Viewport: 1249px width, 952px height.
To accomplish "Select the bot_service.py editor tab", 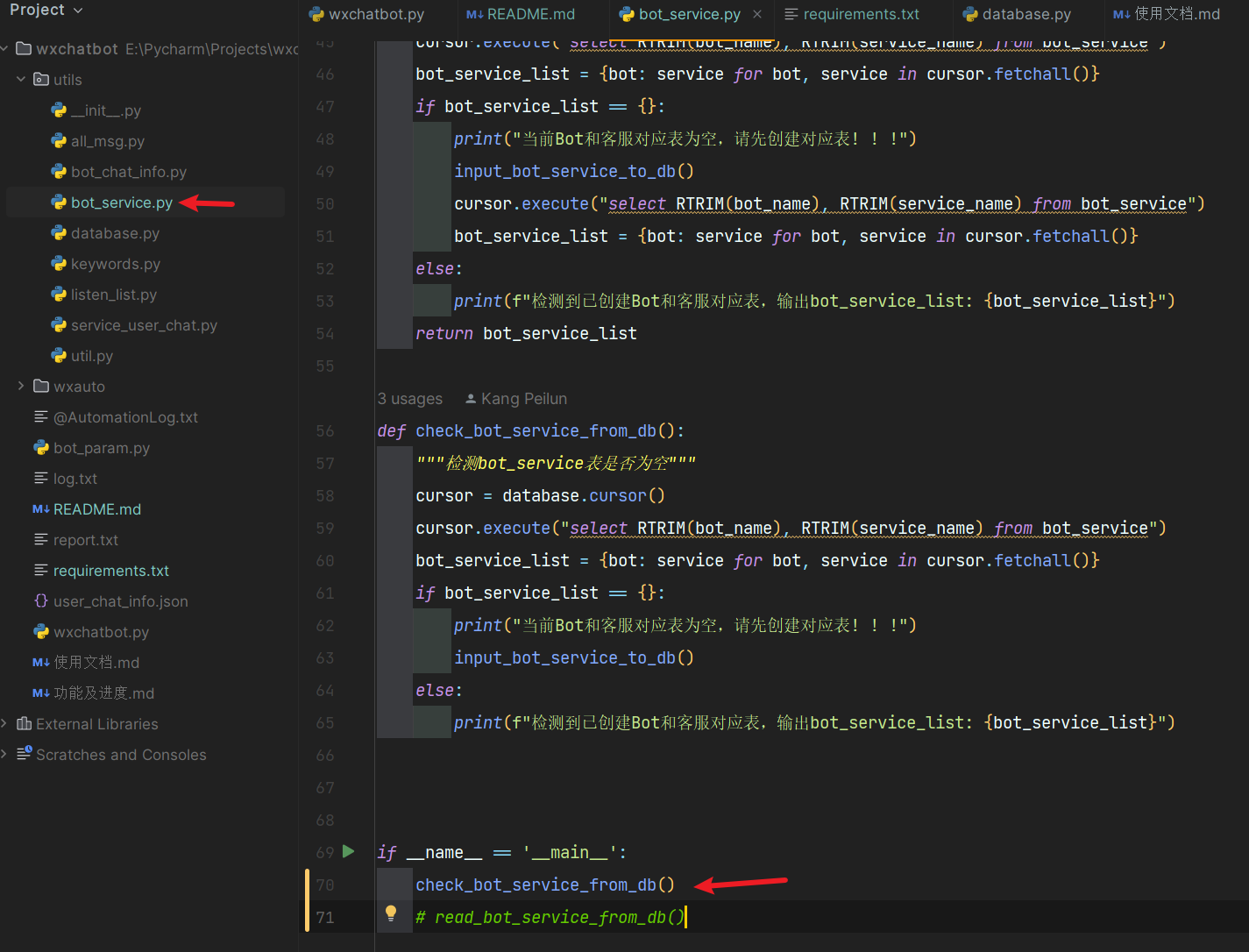I will click(680, 14).
